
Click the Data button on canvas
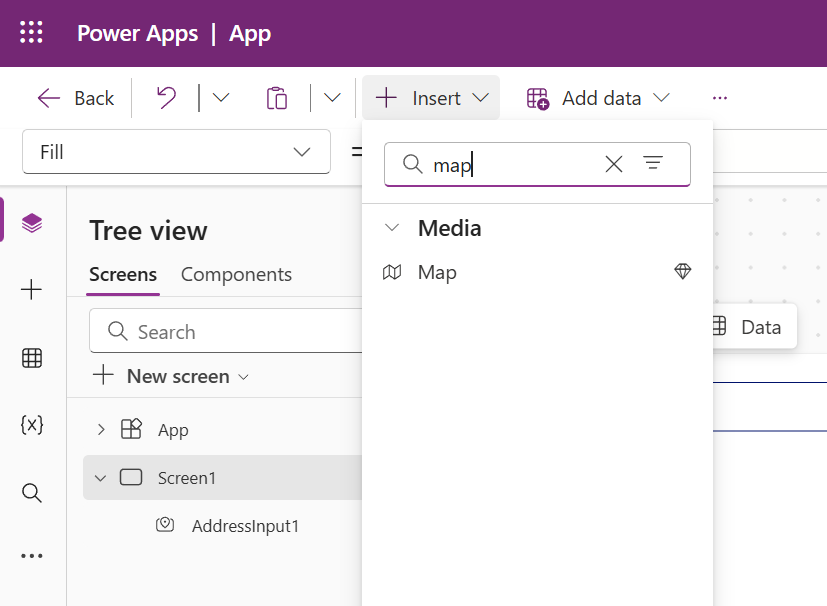click(x=753, y=327)
